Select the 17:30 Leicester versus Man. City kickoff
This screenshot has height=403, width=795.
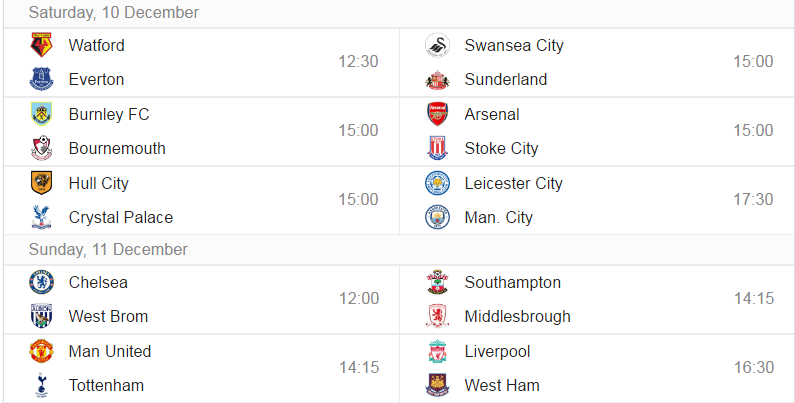(753, 199)
